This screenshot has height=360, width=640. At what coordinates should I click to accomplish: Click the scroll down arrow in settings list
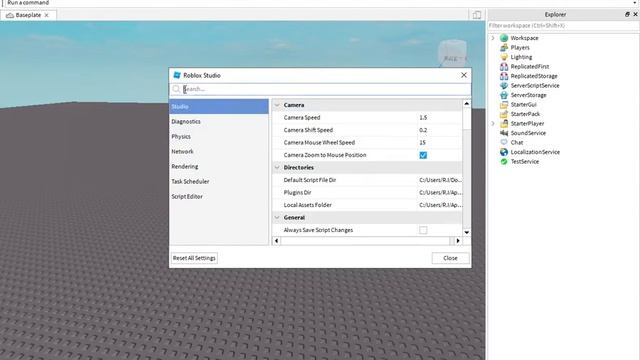click(x=467, y=232)
